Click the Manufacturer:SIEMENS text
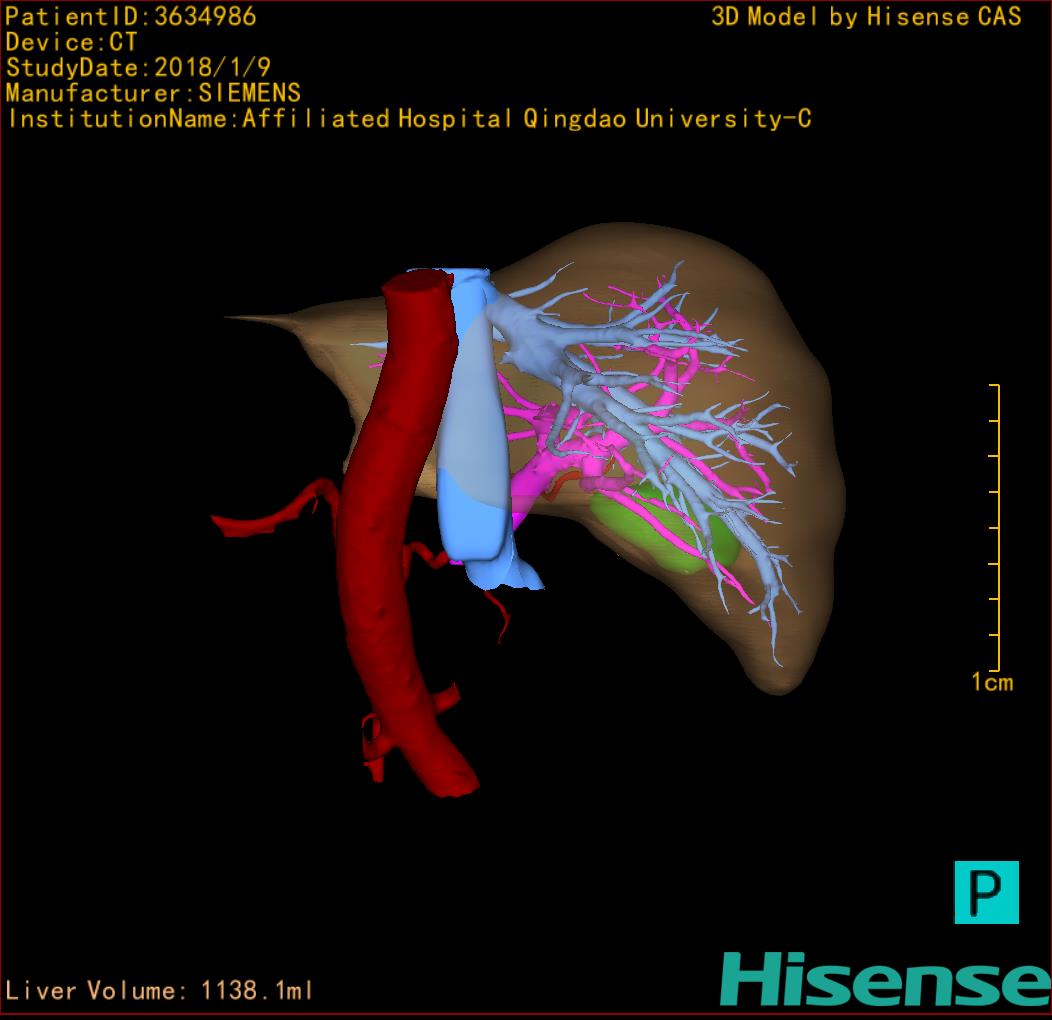This screenshot has height=1020, width=1052. (x=153, y=93)
